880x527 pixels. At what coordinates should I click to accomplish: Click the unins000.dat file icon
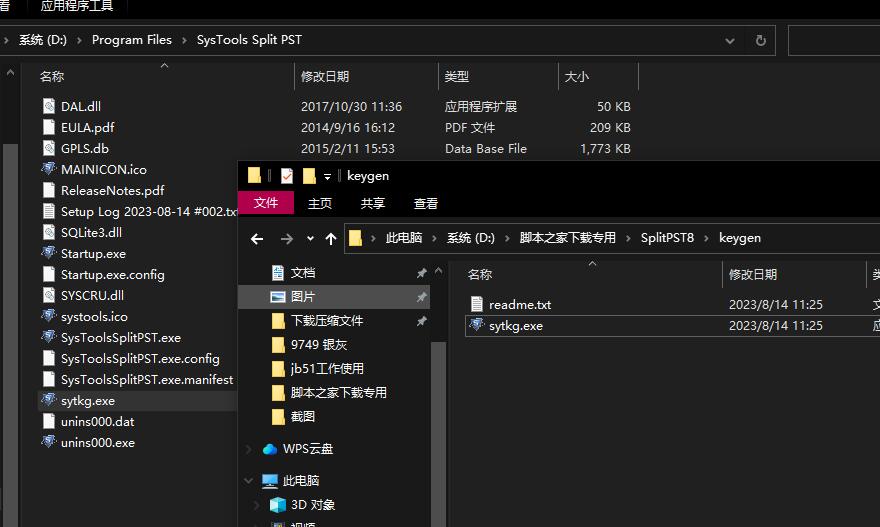point(49,421)
